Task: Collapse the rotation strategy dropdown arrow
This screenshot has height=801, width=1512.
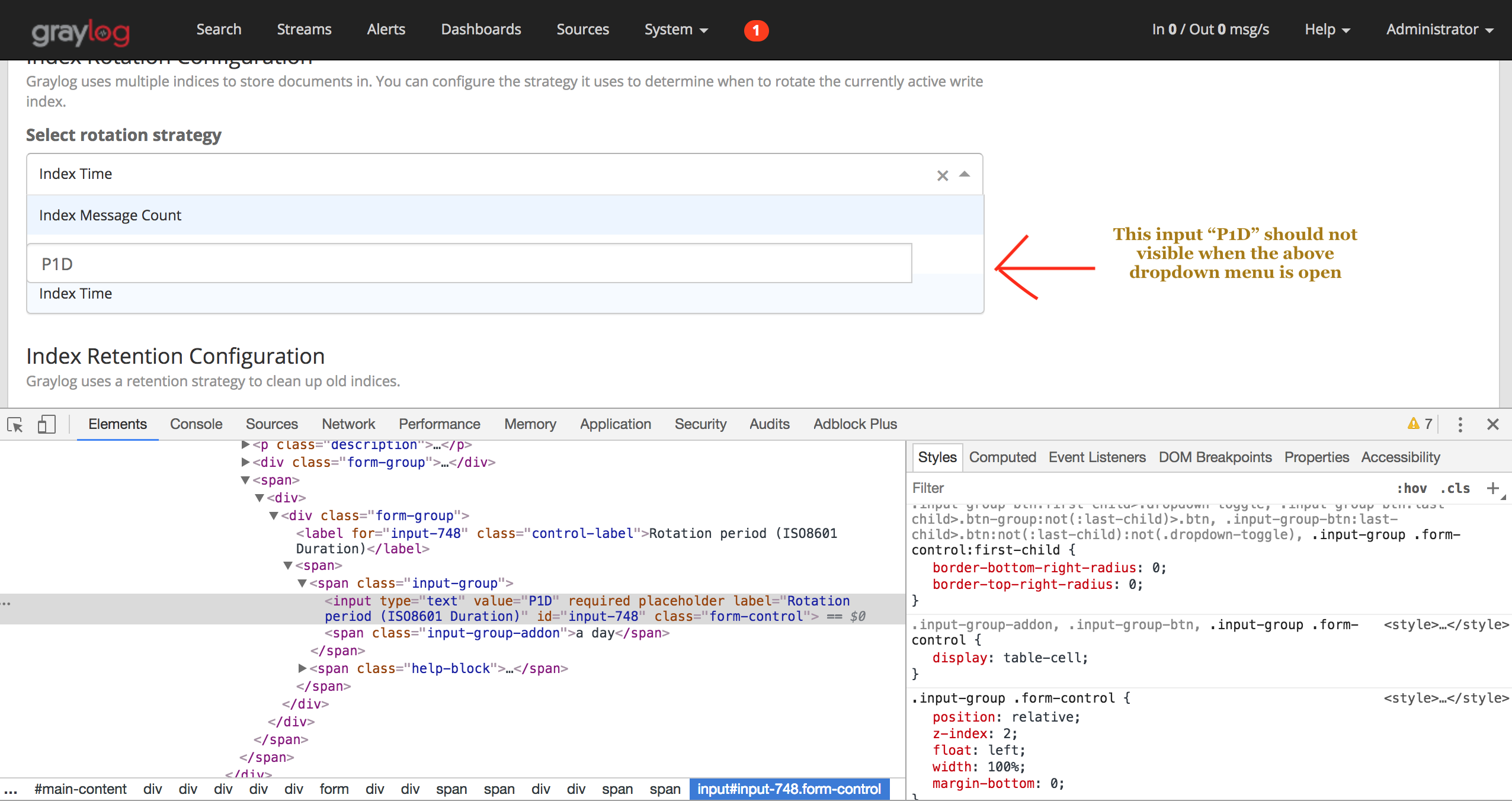Action: [x=965, y=174]
